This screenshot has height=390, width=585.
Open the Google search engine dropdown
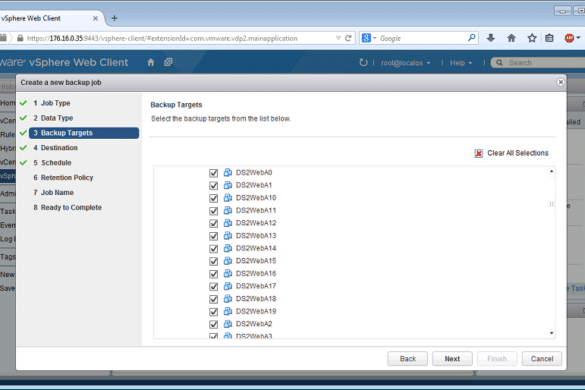click(375, 38)
